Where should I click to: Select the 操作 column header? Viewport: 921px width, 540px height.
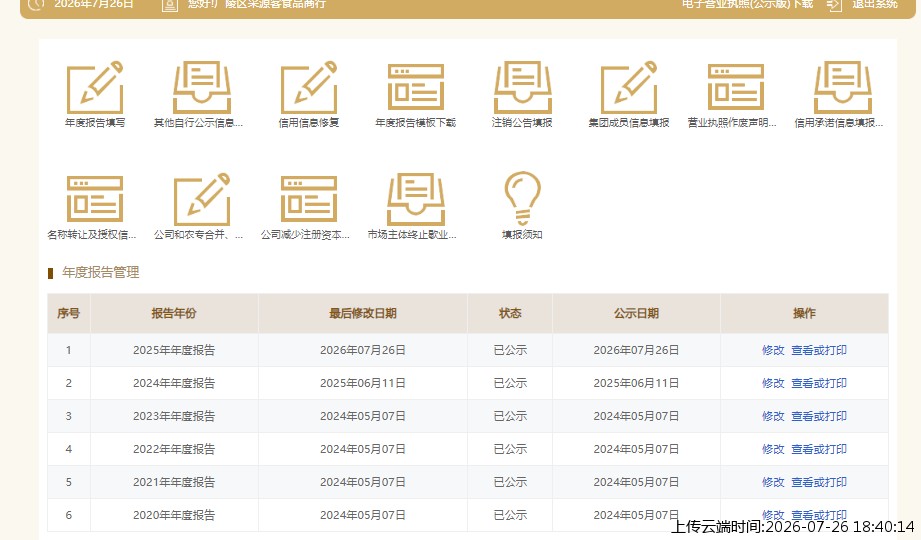click(804, 313)
